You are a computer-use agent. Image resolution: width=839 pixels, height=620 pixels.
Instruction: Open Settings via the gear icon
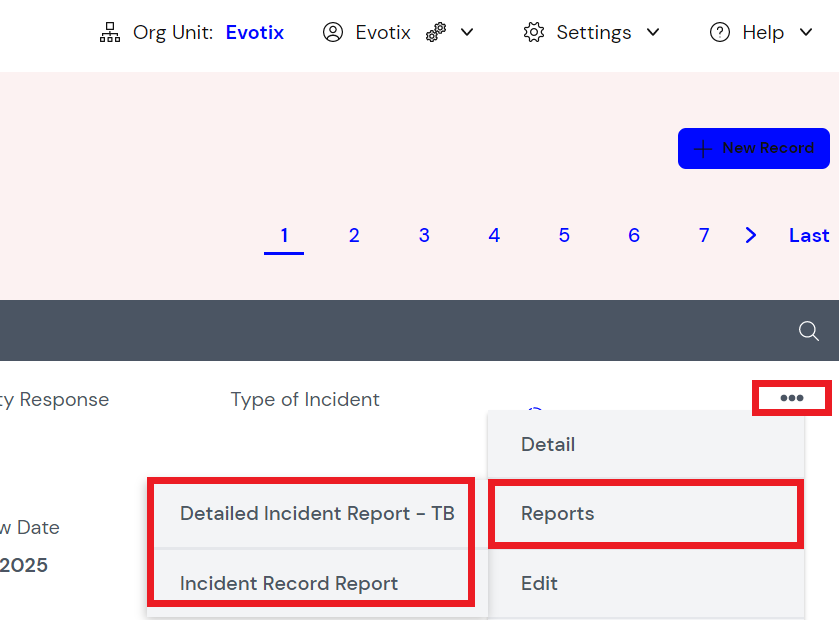[534, 31]
